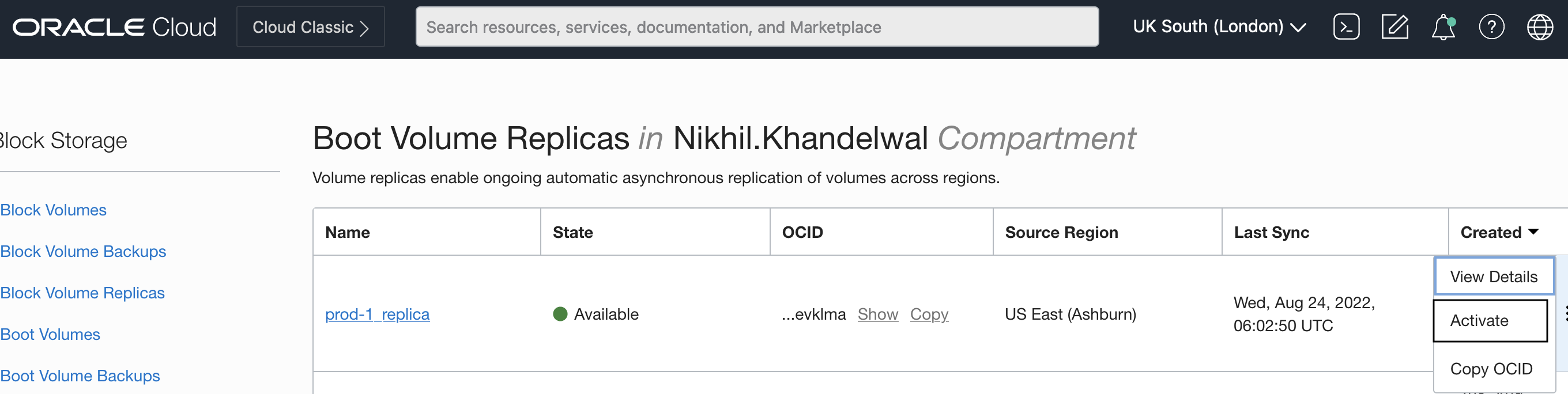Open the notifications bell
The width and height of the screenshot is (1568, 394).
(x=1443, y=28)
